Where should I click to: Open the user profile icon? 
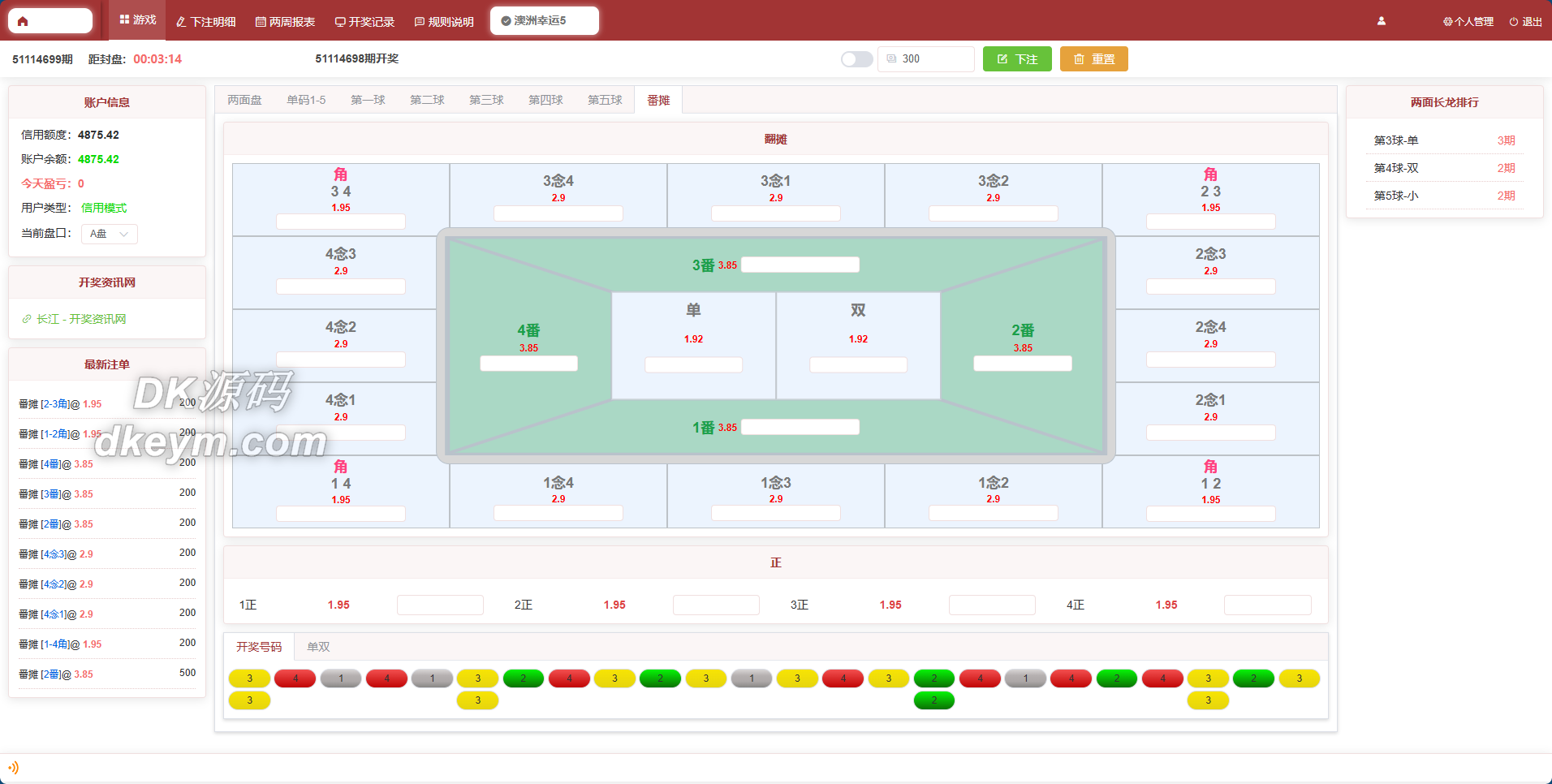click(x=1382, y=21)
